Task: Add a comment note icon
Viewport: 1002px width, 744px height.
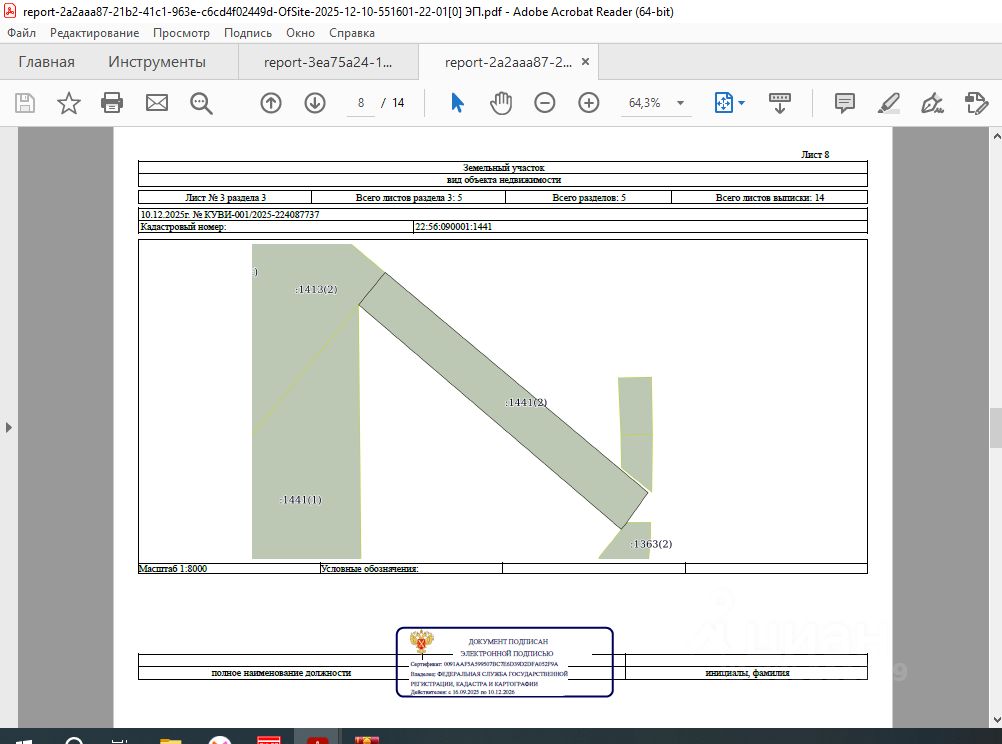Action: (845, 103)
